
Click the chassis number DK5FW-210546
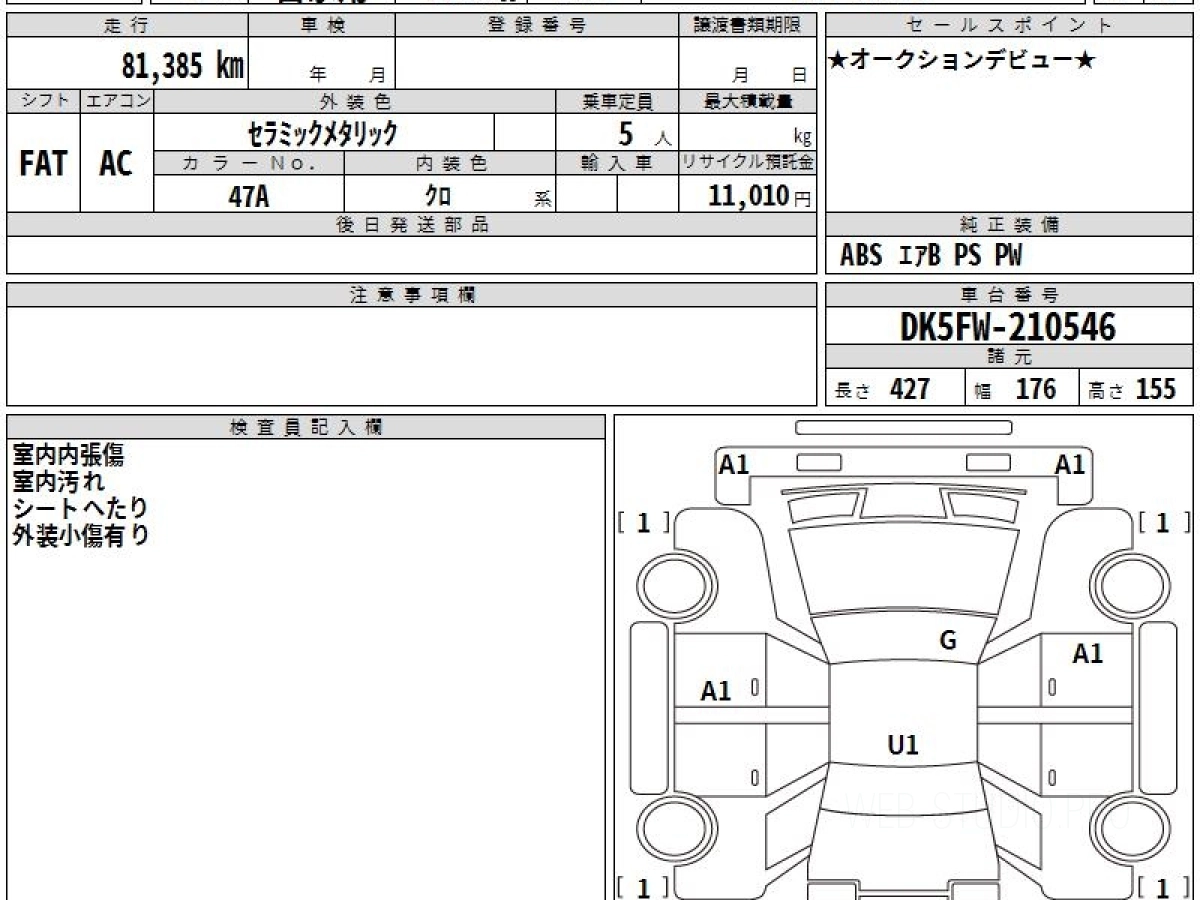(x=1008, y=326)
